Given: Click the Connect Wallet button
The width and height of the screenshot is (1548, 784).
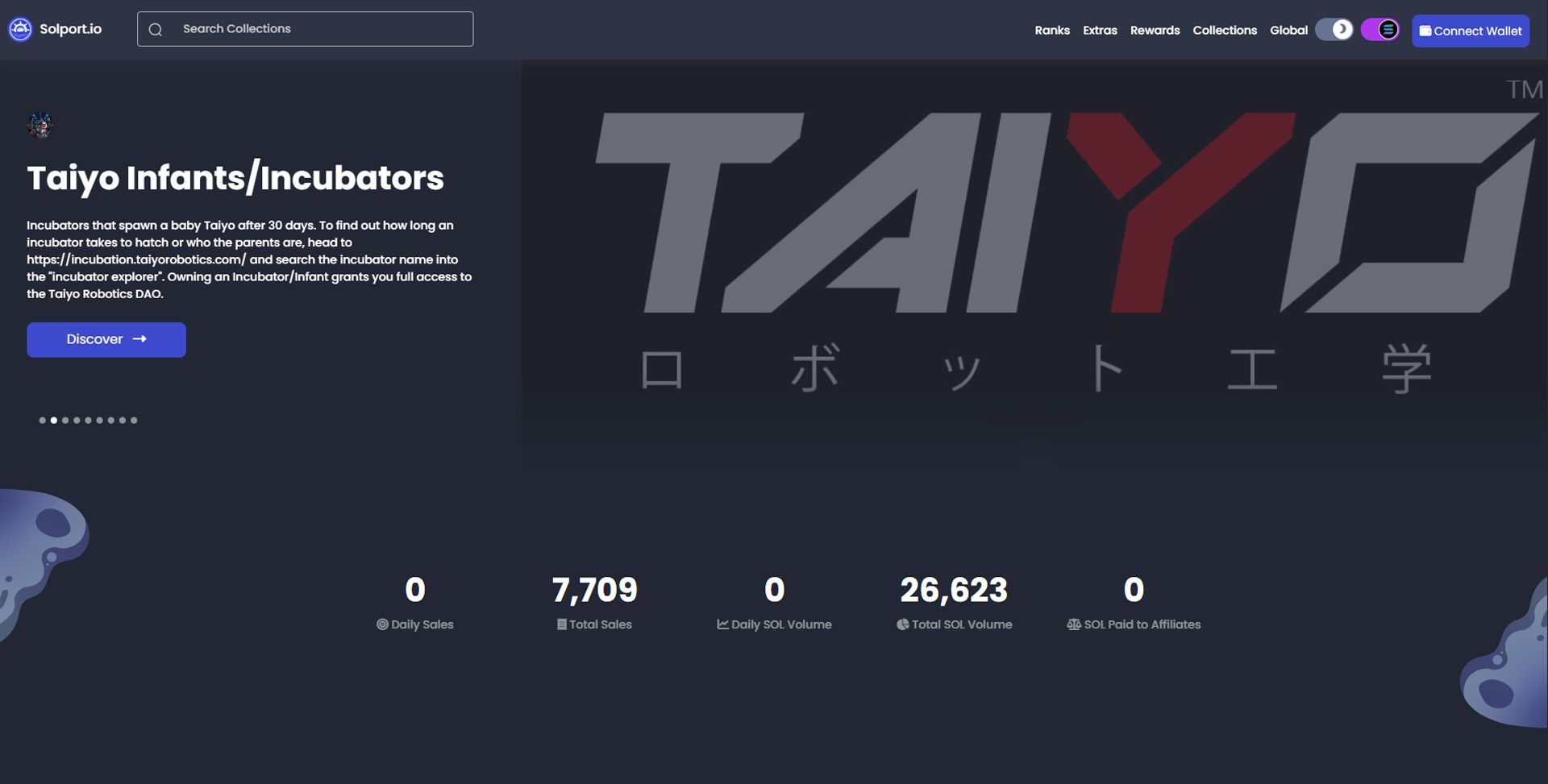Looking at the screenshot, I should tap(1471, 31).
